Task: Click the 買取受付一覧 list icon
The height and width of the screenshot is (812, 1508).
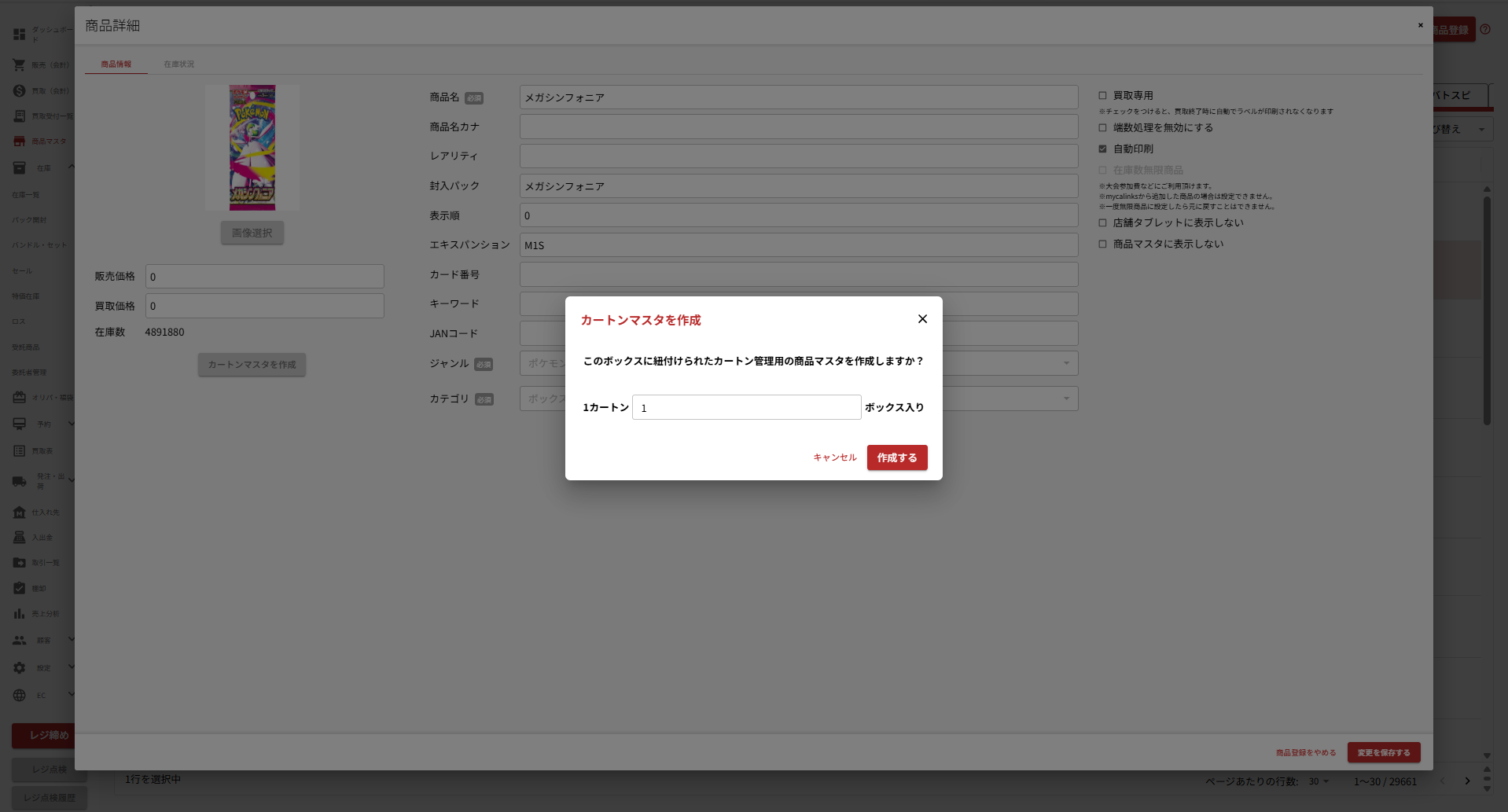Action: pyautogui.click(x=19, y=116)
